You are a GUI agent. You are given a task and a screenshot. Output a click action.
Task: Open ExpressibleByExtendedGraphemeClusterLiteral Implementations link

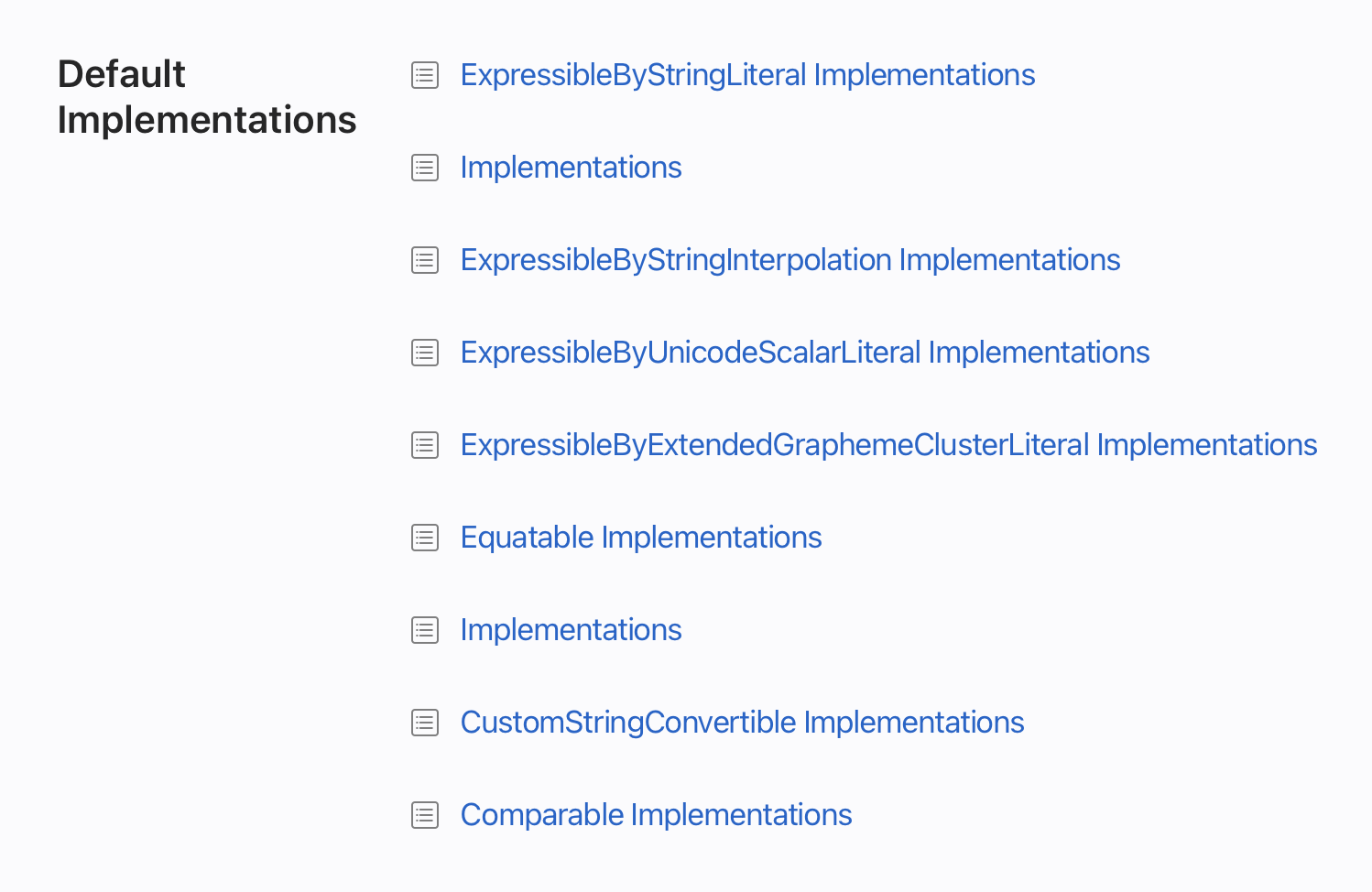(x=888, y=445)
